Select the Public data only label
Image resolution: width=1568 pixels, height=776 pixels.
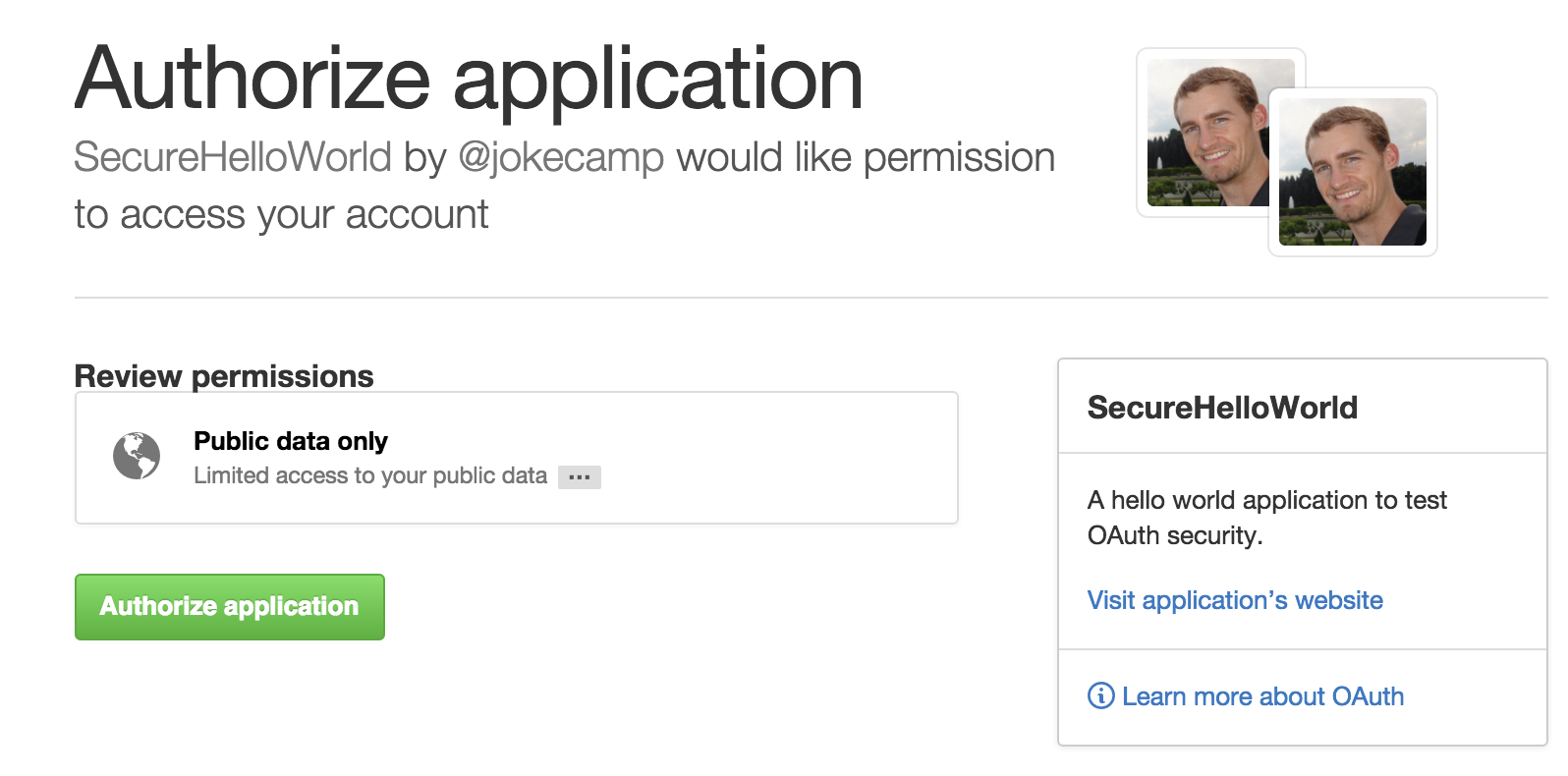click(x=290, y=441)
